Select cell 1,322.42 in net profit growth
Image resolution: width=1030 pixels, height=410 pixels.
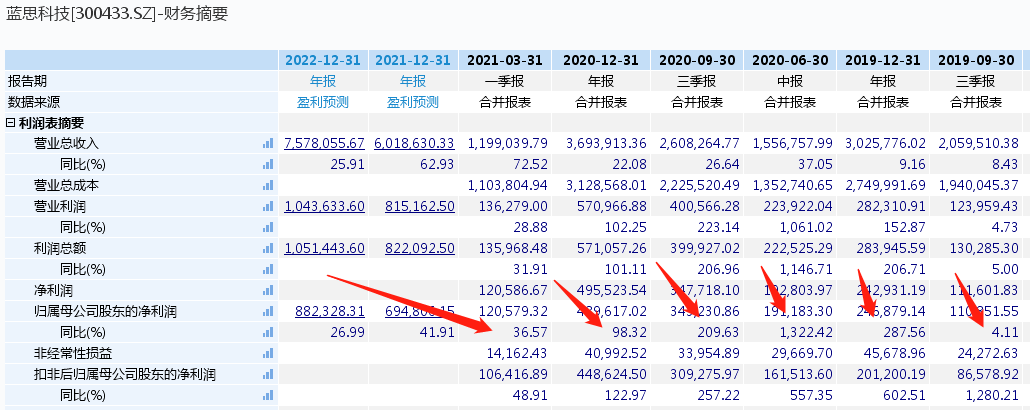(808, 332)
